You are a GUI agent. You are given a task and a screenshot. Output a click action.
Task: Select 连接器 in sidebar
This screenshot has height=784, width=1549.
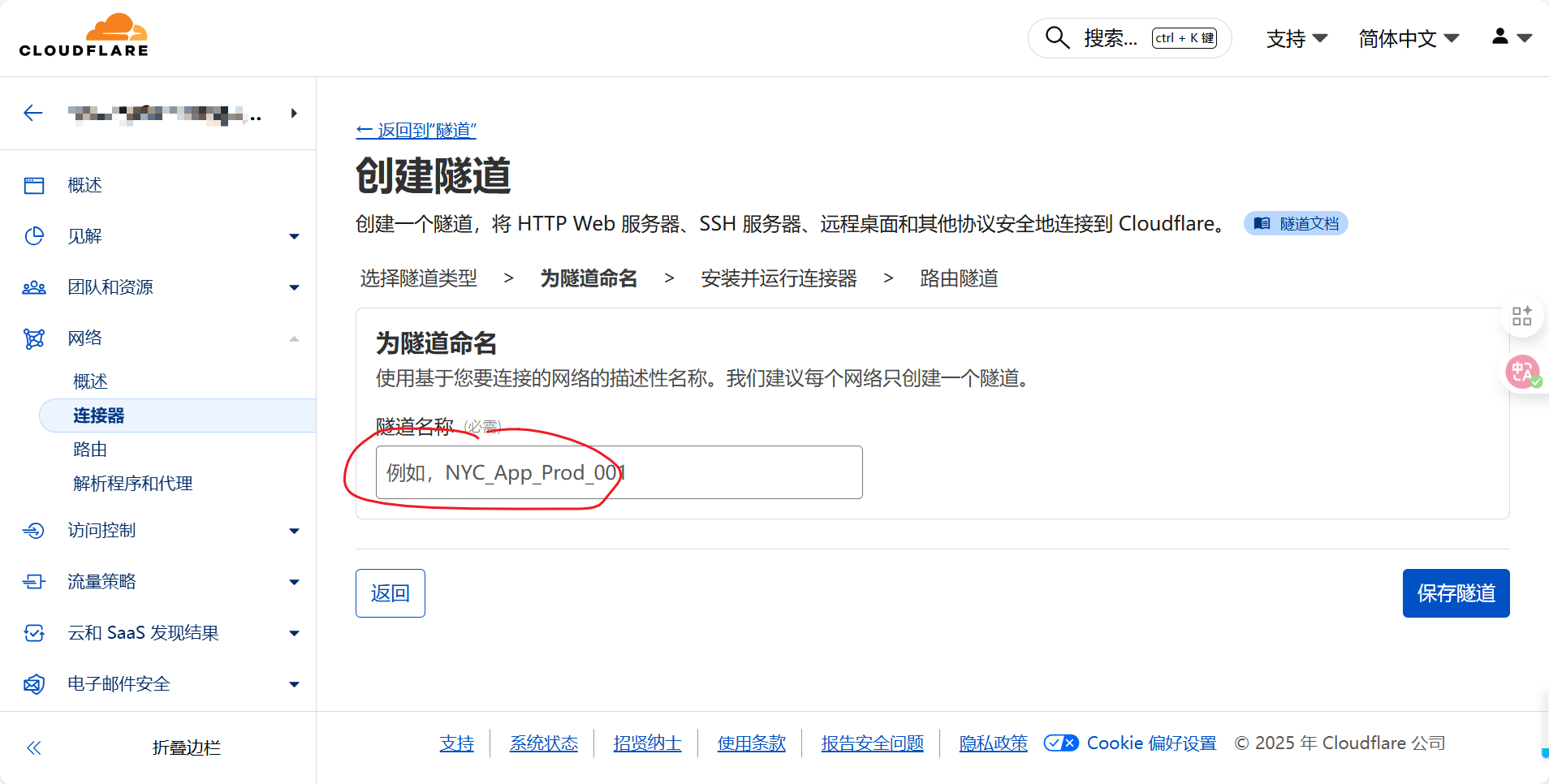(177, 416)
